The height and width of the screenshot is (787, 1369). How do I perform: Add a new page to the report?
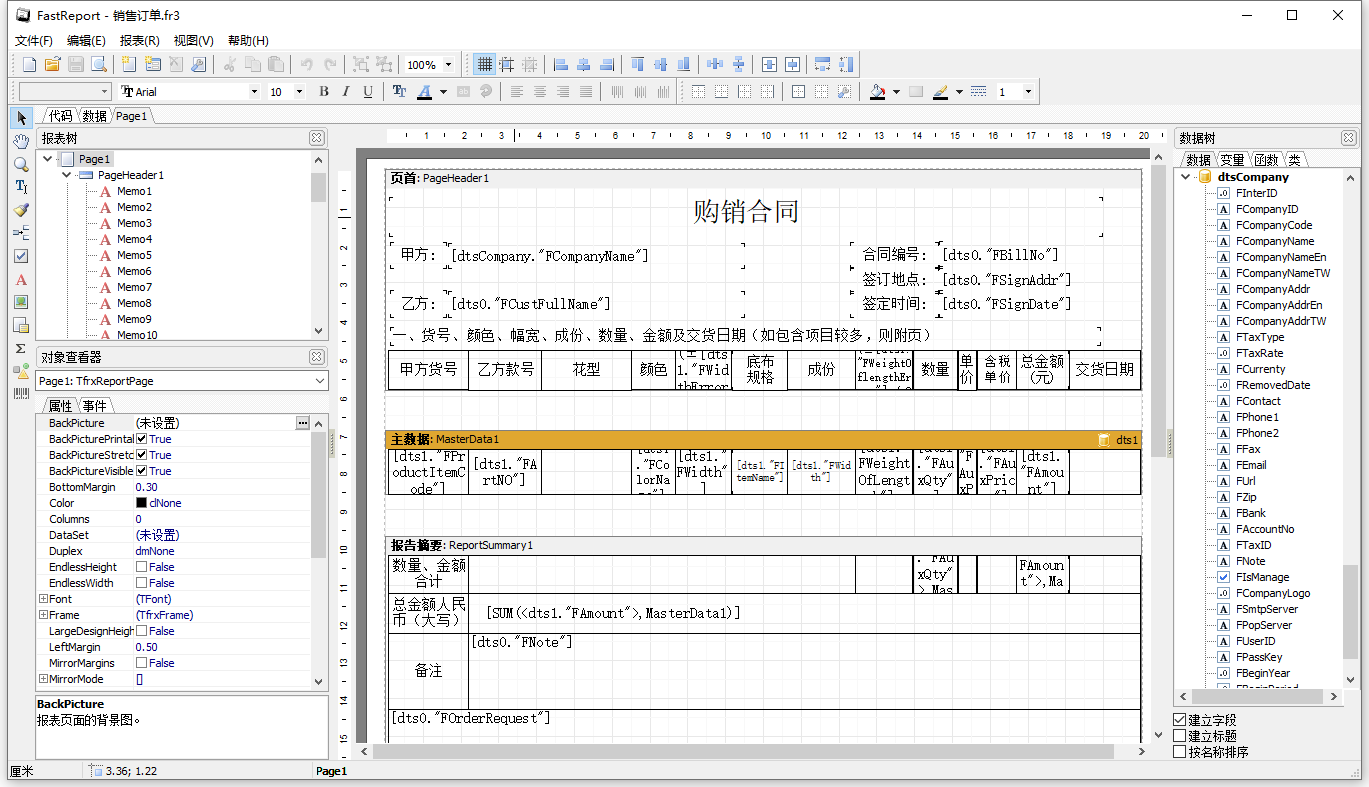tap(129, 64)
